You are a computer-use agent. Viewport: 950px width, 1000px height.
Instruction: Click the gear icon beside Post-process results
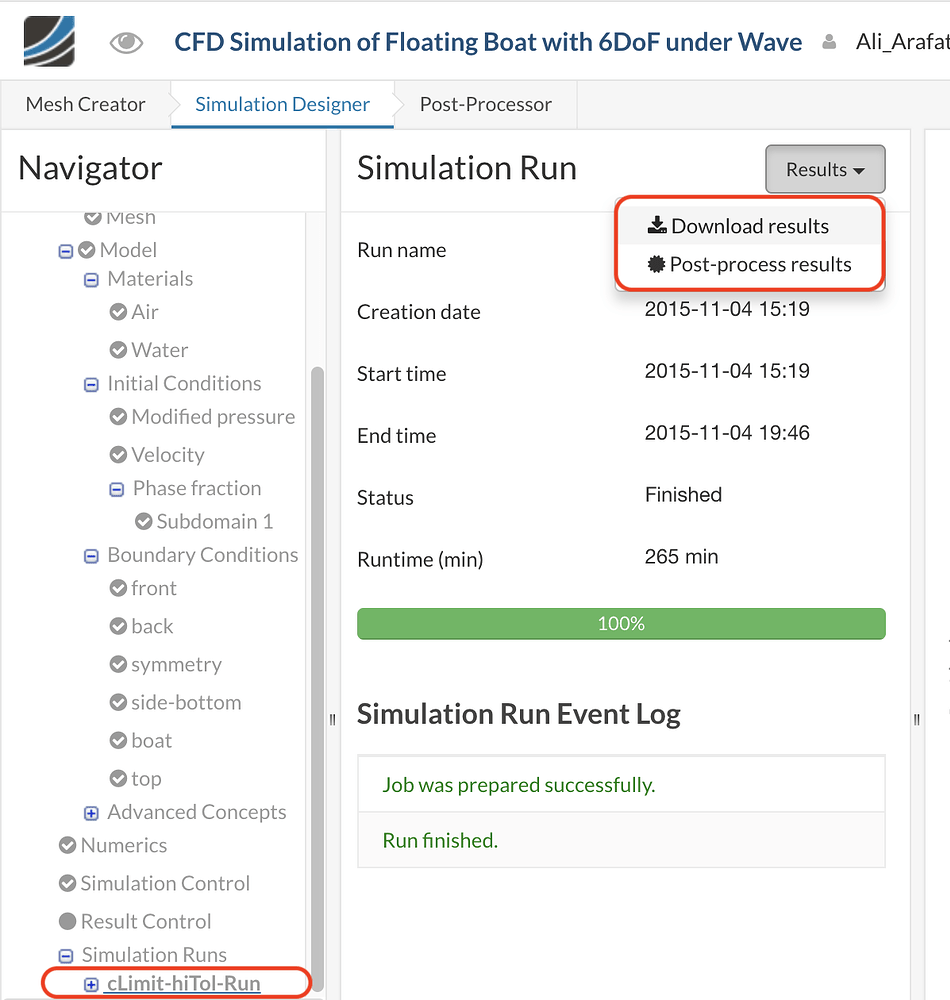point(656,264)
